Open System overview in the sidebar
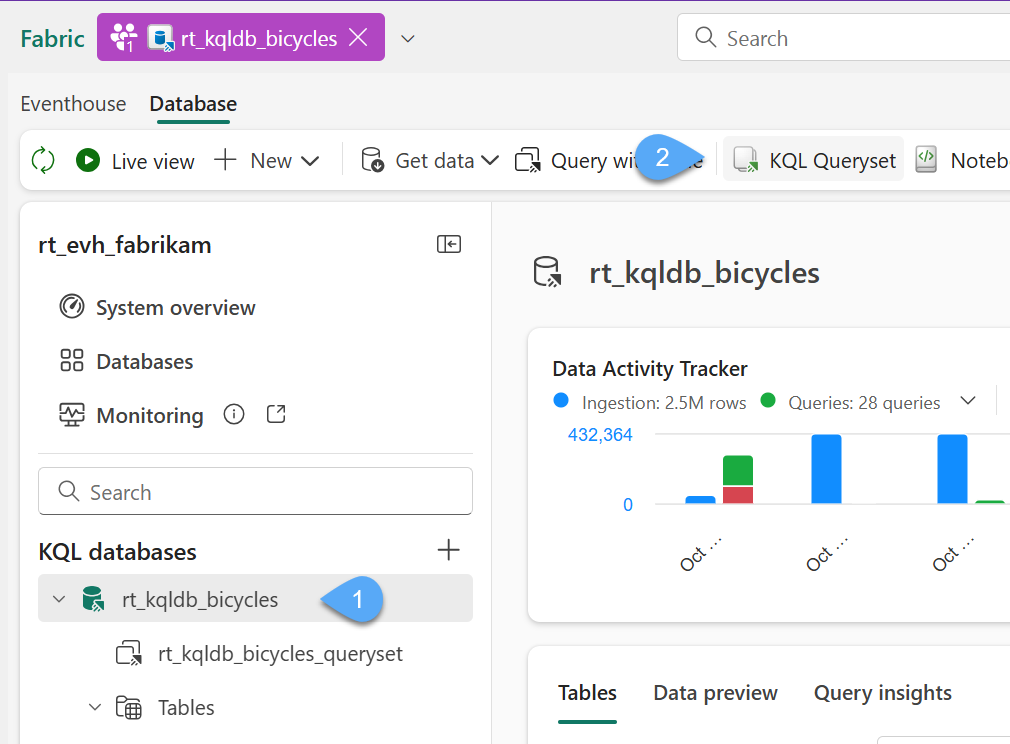1010x744 pixels. [x=175, y=308]
